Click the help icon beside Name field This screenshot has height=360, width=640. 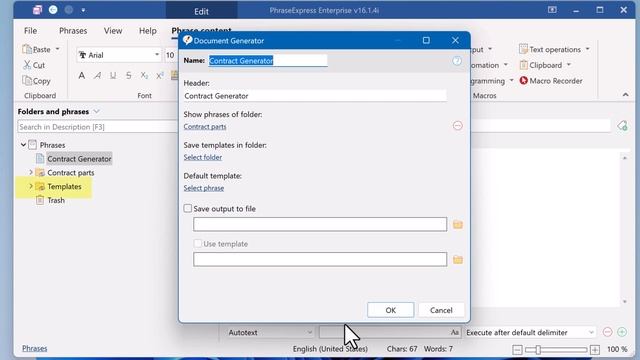pyautogui.click(x=457, y=61)
